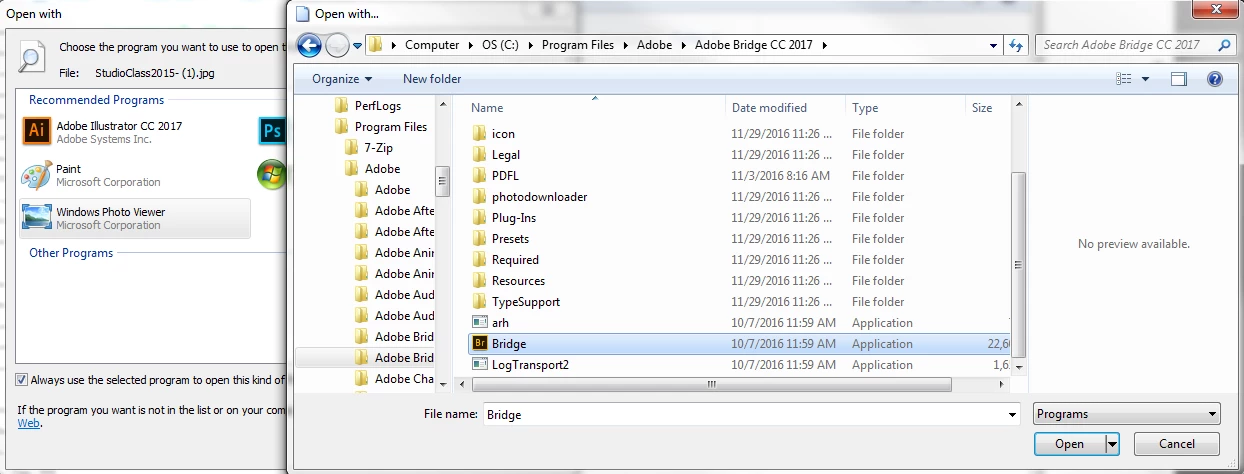Open the File name history dropdown
Screen dimensions: 1244x474
(x=1013, y=414)
